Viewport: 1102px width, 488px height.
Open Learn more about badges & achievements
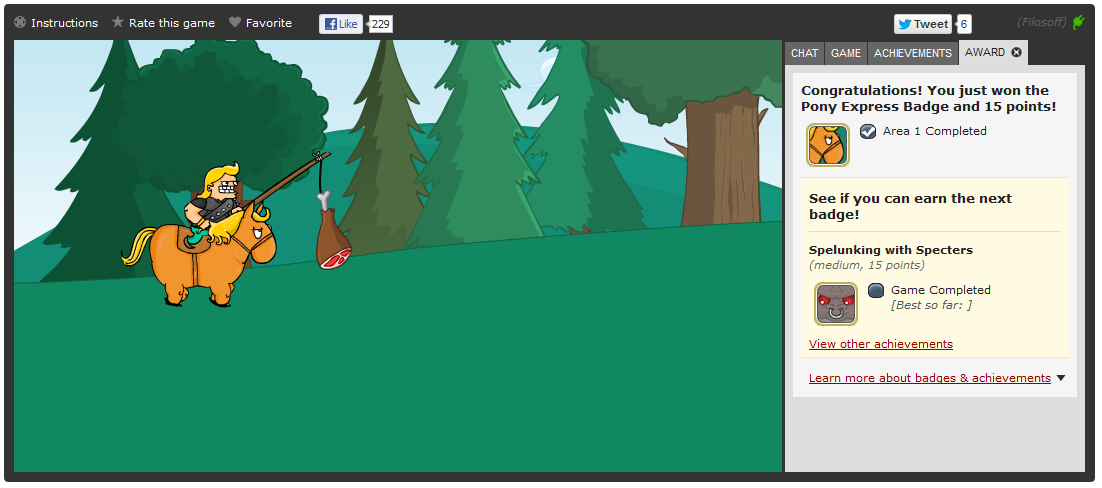tap(929, 378)
